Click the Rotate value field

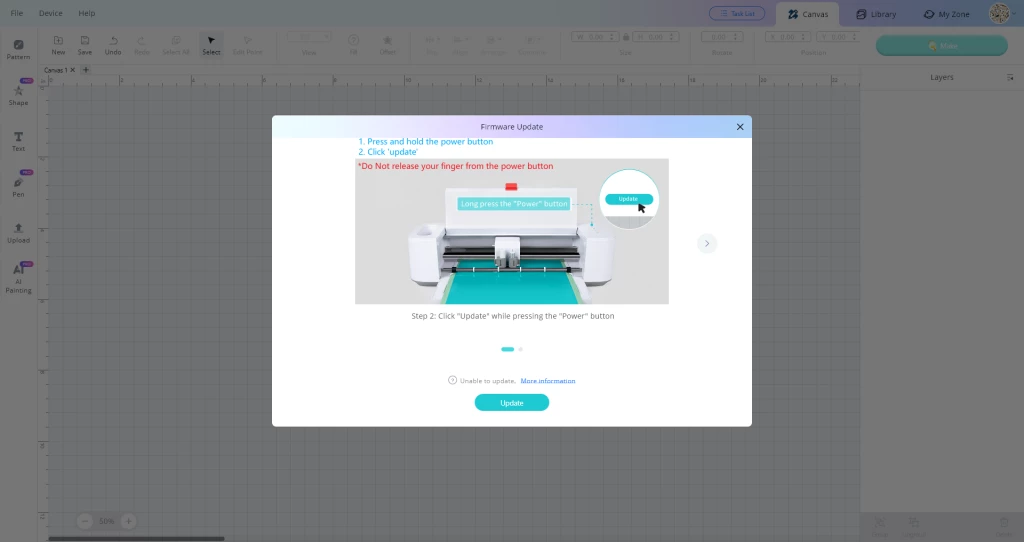(x=722, y=37)
